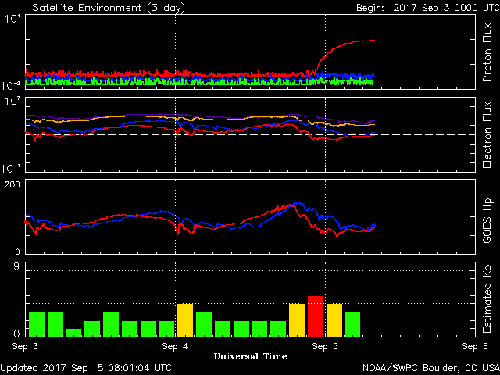
Task: Click the GOES Hp axis label
Action: (x=487, y=220)
